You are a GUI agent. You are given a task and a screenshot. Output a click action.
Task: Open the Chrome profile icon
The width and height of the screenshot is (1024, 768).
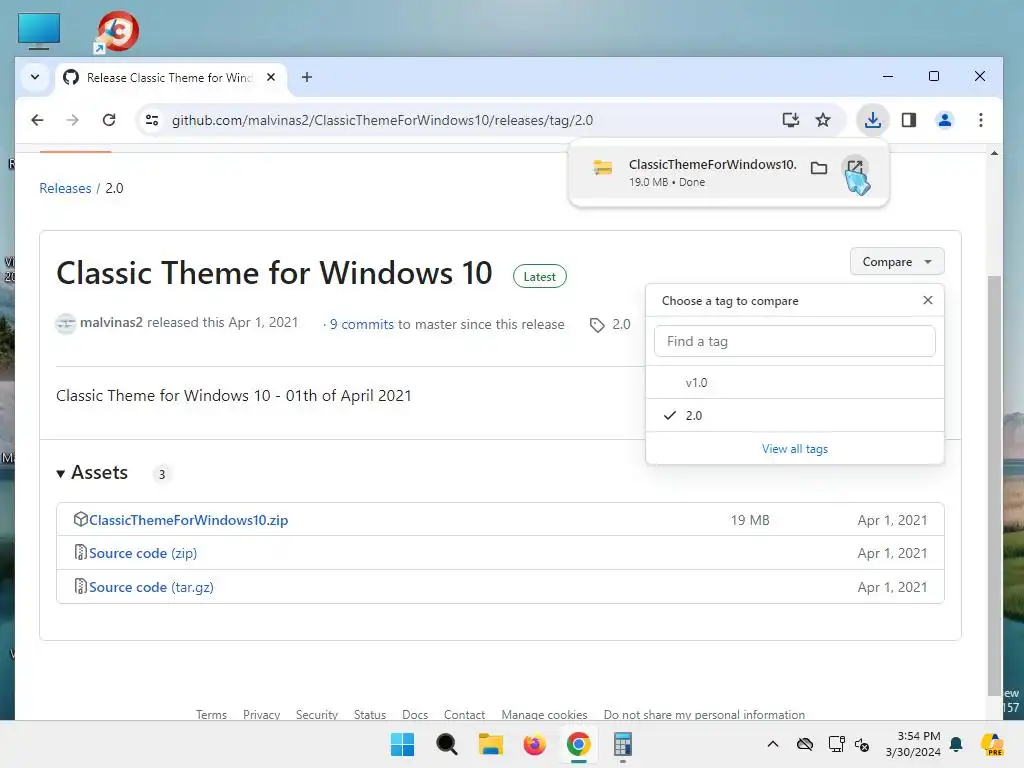point(944,120)
